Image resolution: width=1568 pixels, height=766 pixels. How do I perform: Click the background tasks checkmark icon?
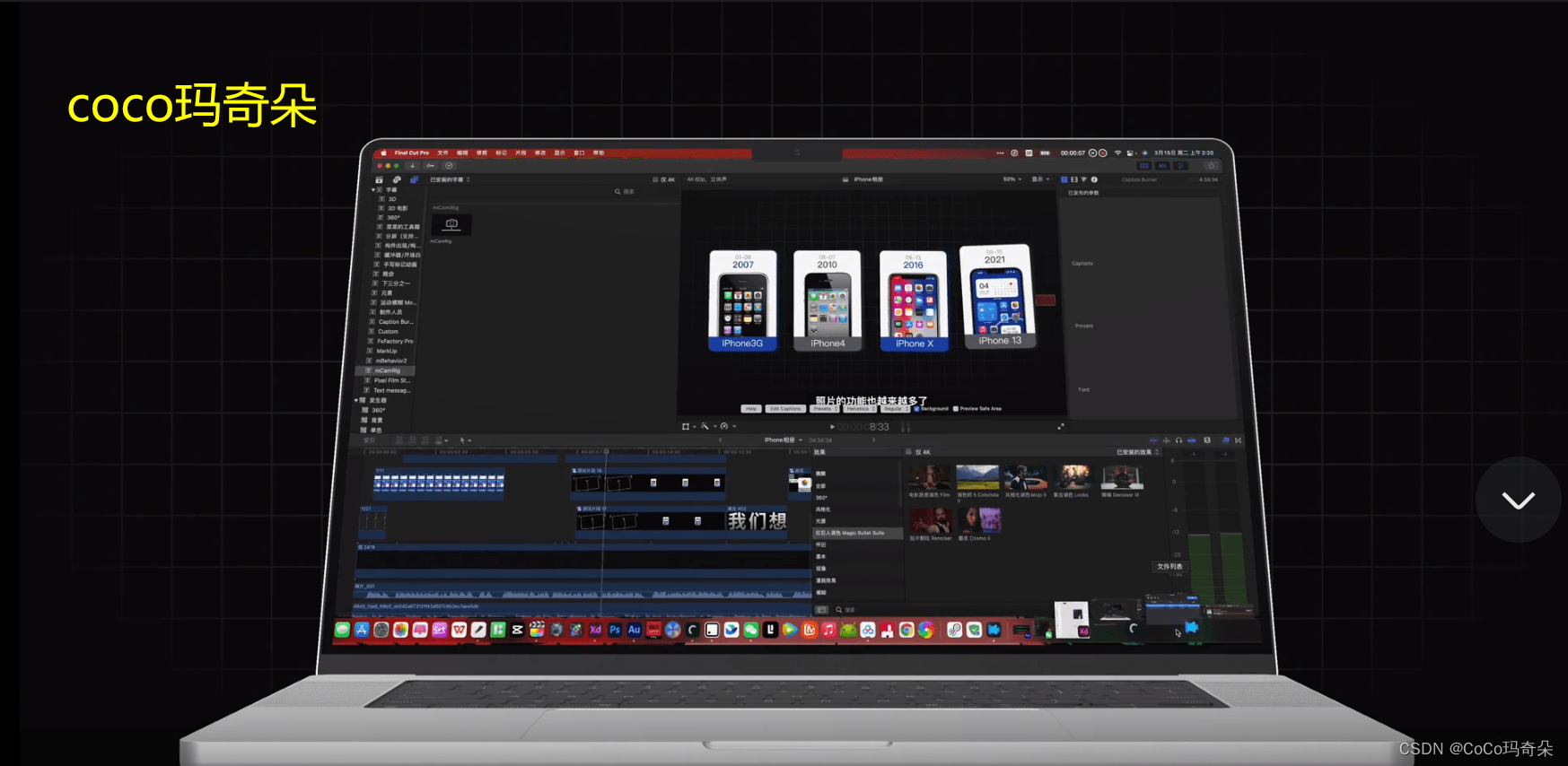(449, 166)
